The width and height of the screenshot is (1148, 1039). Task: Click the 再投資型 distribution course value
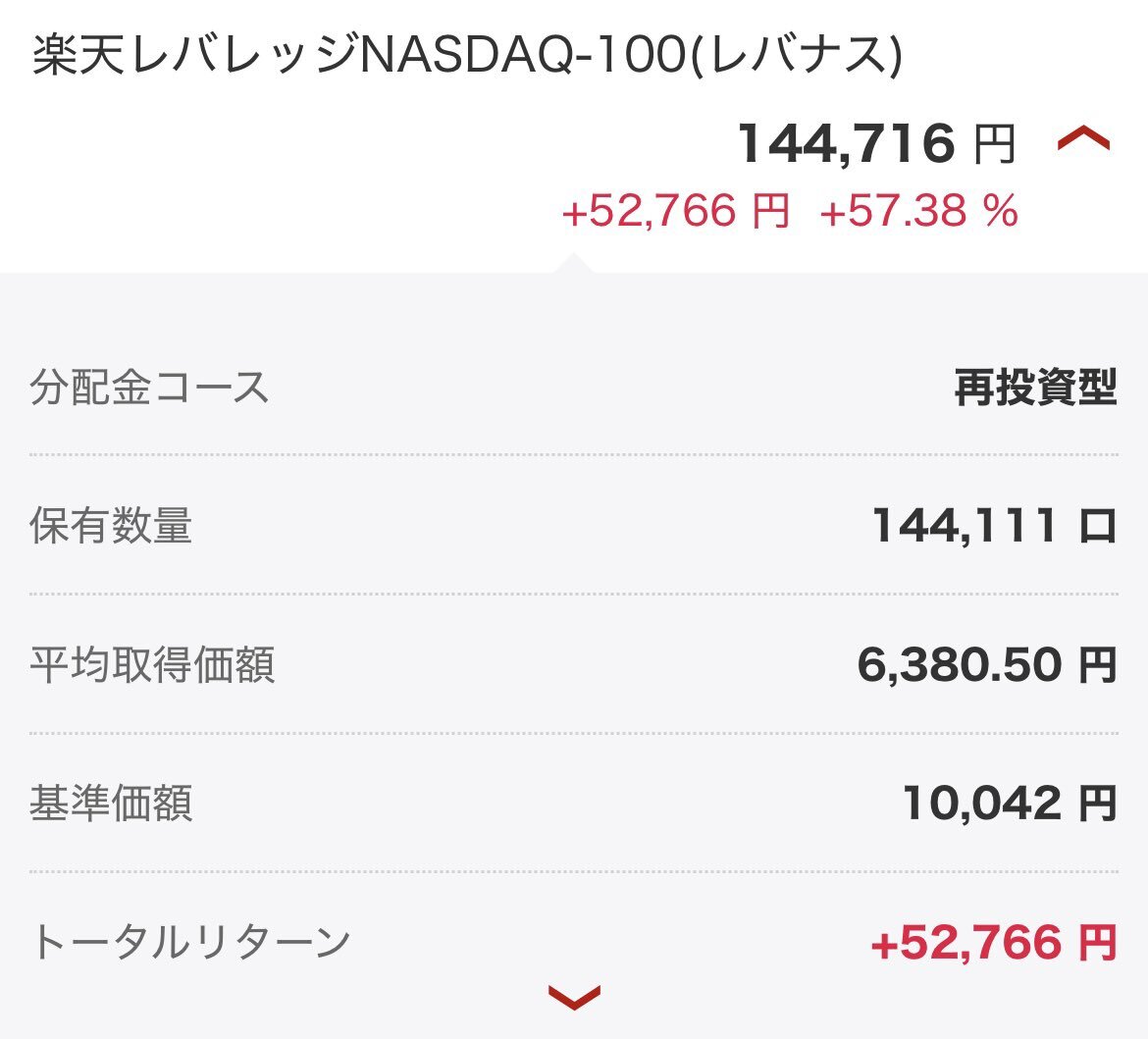click(1036, 388)
